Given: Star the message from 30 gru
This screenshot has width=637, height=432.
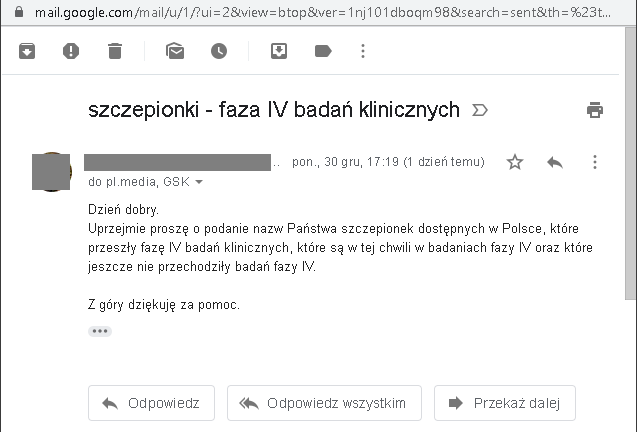Looking at the screenshot, I should [x=515, y=162].
